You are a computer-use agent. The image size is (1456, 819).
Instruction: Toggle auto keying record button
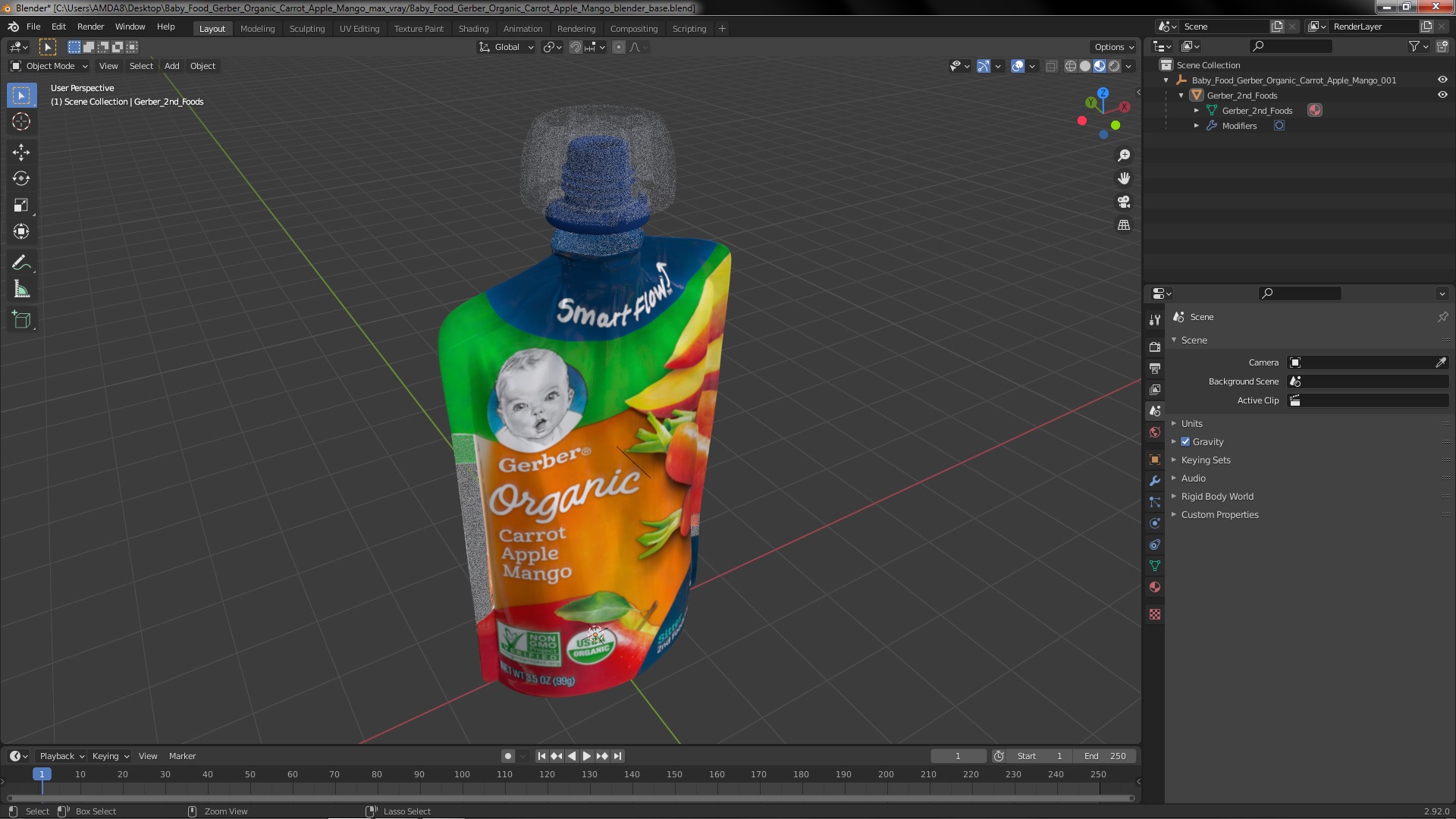pos(507,756)
